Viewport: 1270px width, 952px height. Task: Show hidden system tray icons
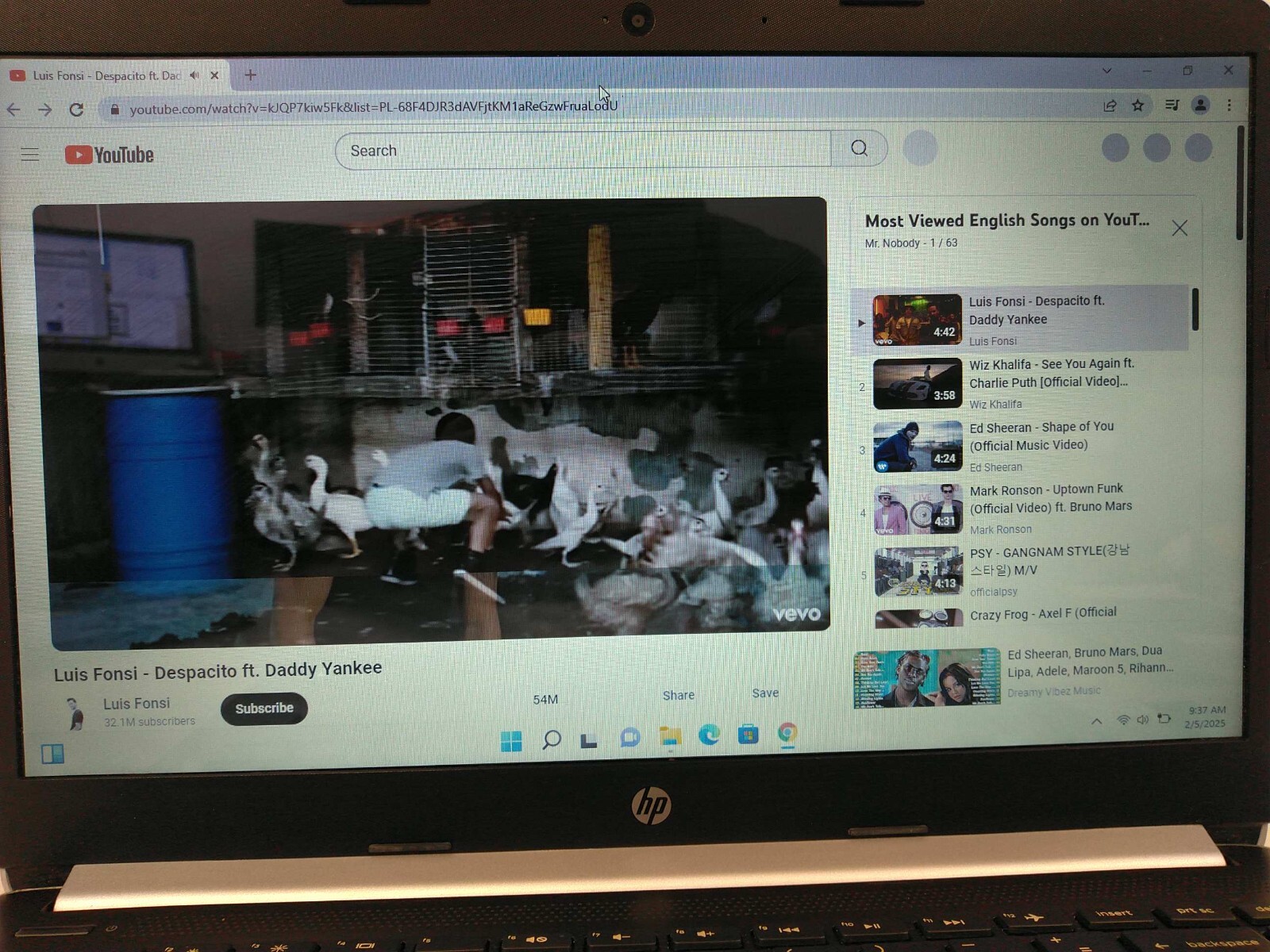pyautogui.click(x=1096, y=721)
